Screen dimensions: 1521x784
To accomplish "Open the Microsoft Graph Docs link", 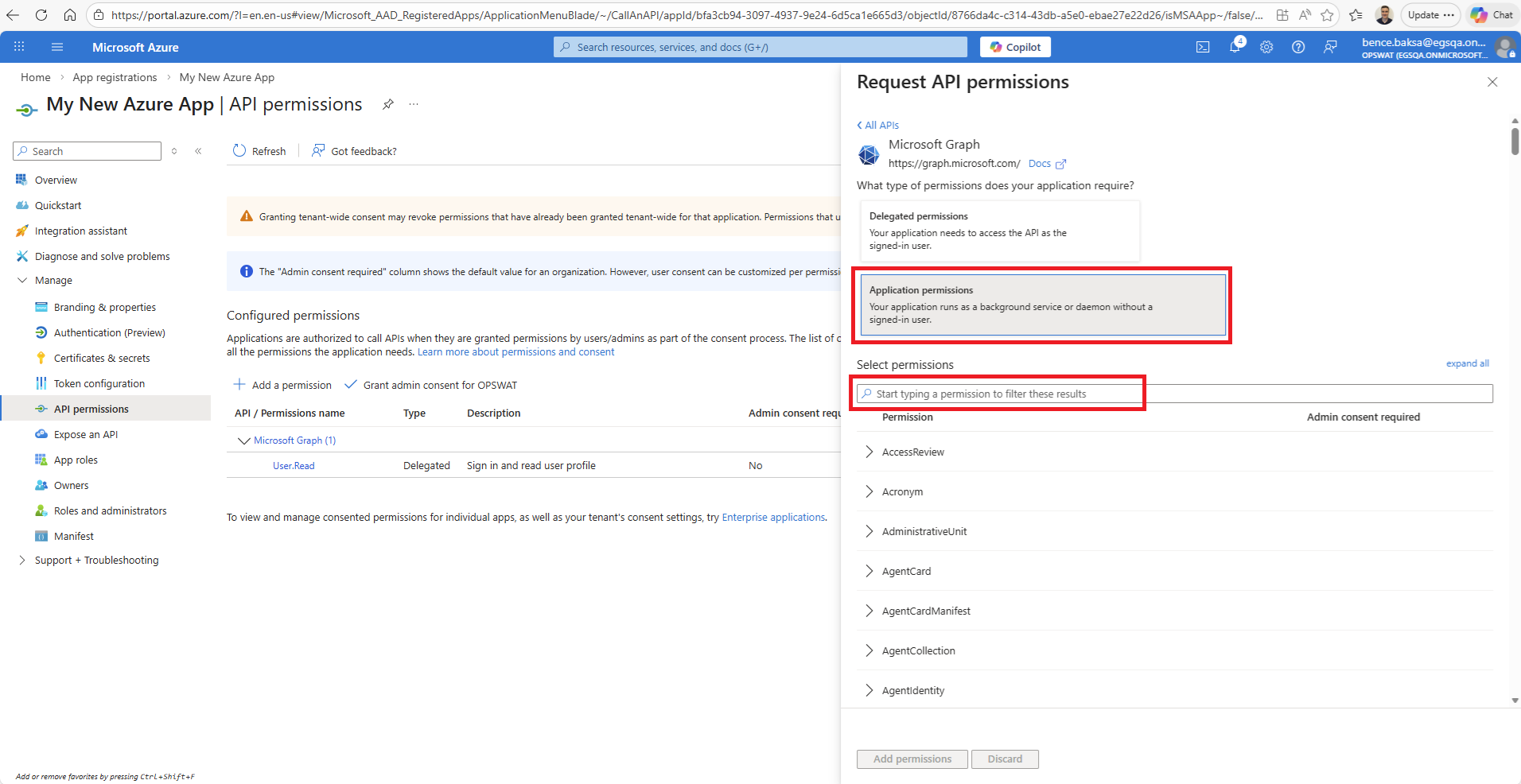I will click(1046, 164).
